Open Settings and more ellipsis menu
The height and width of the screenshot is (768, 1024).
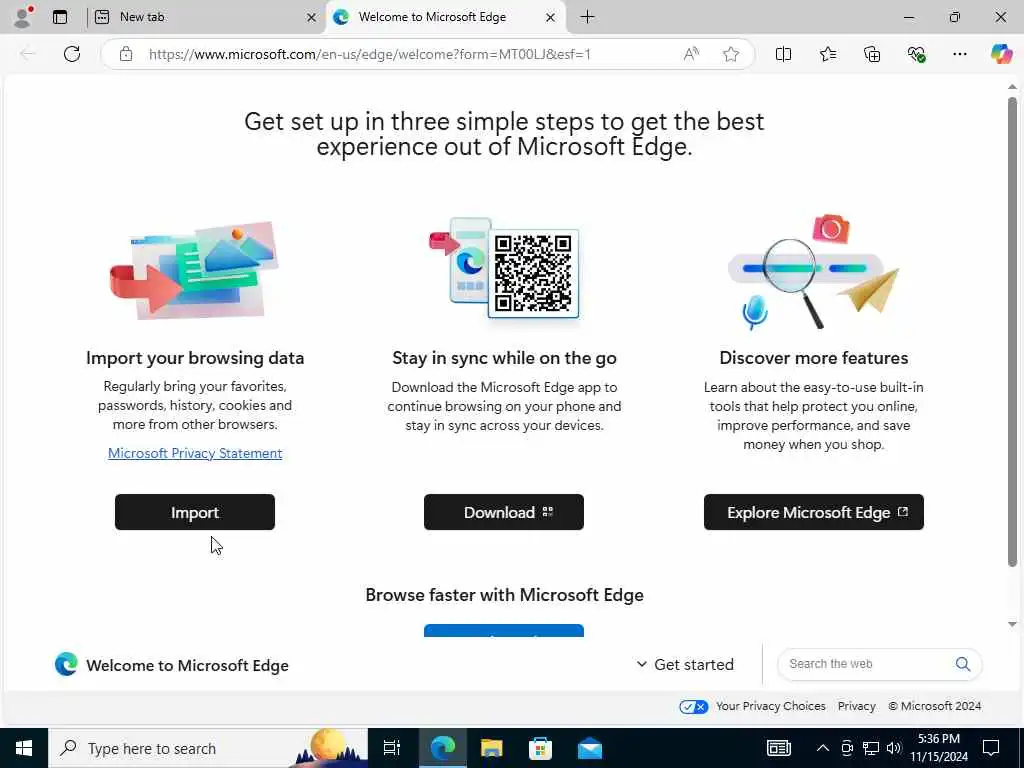[x=960, y=54]
